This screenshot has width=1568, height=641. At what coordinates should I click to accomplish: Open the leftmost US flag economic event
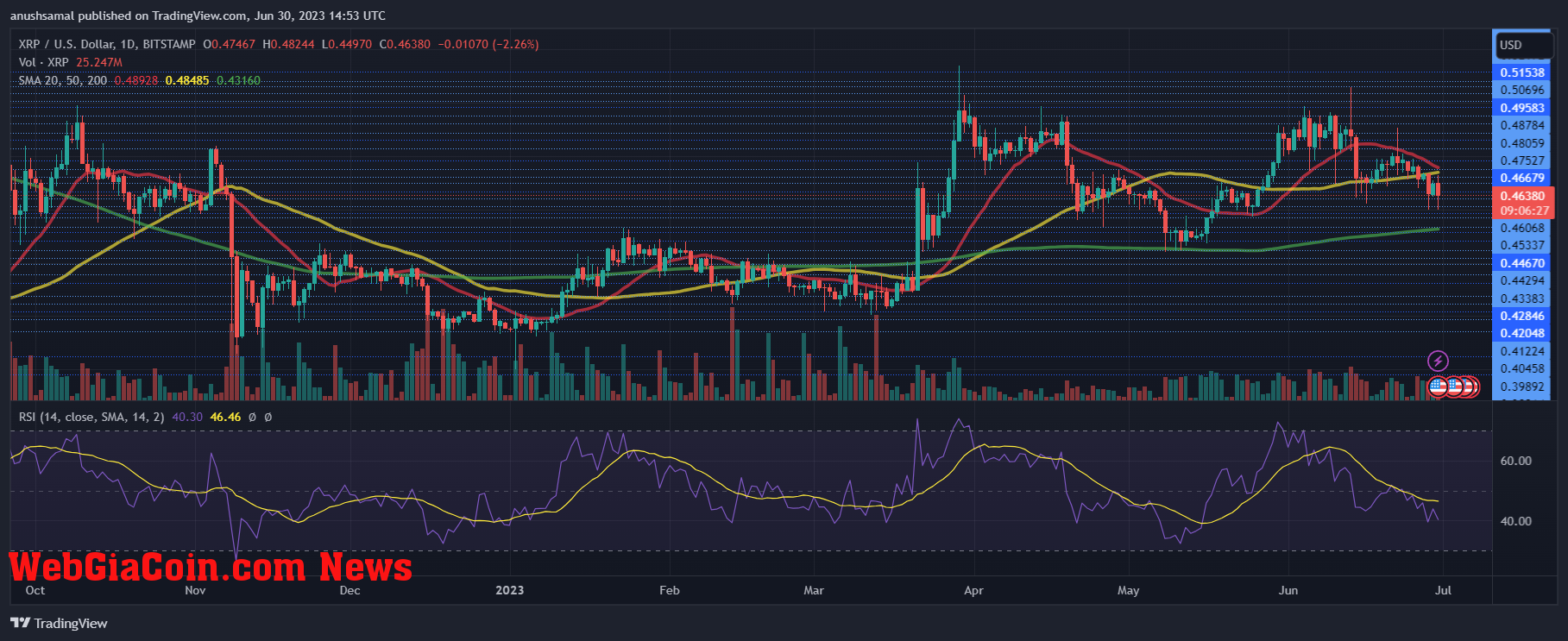[1438, 386]
